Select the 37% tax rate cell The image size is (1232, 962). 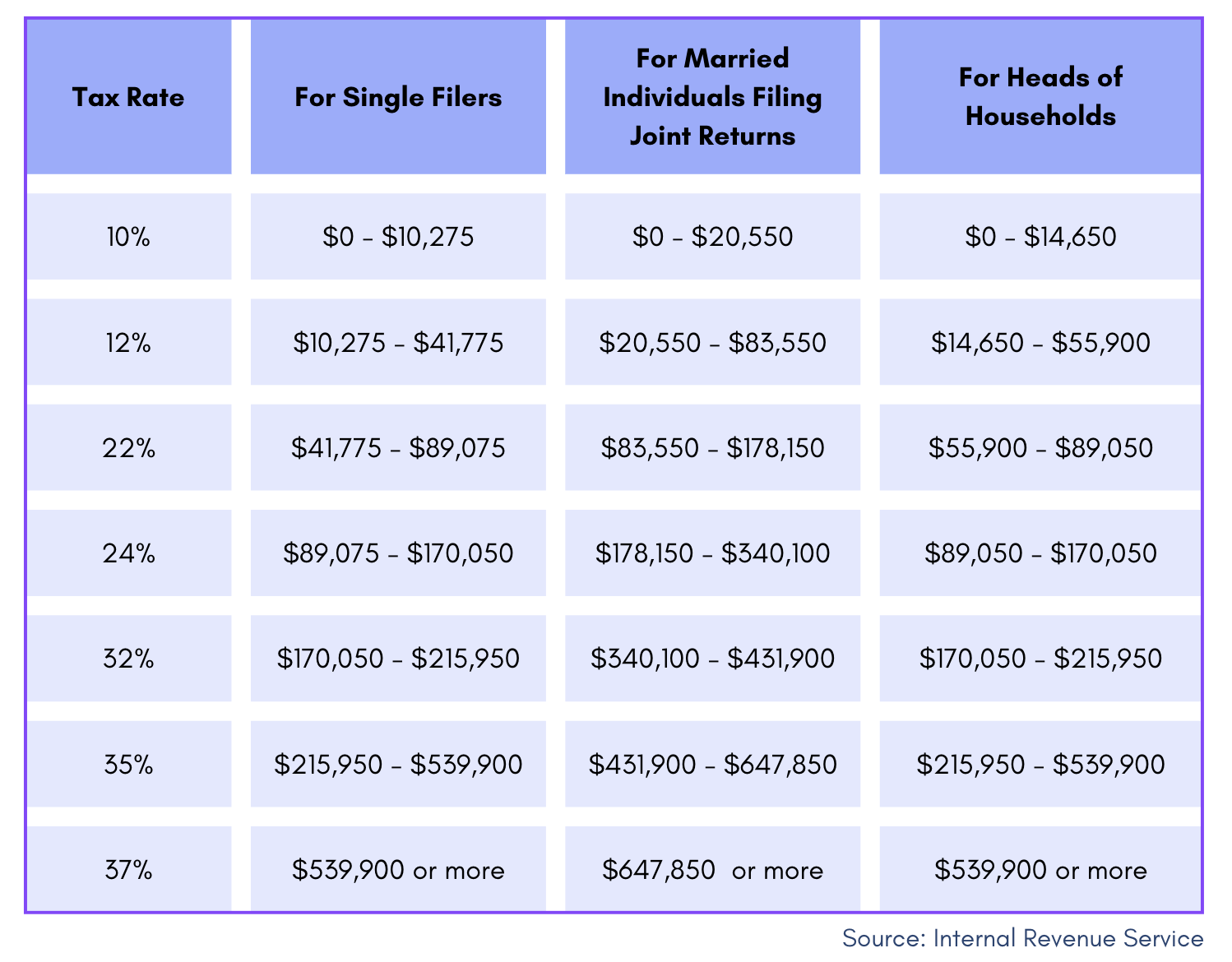(129, 869)
